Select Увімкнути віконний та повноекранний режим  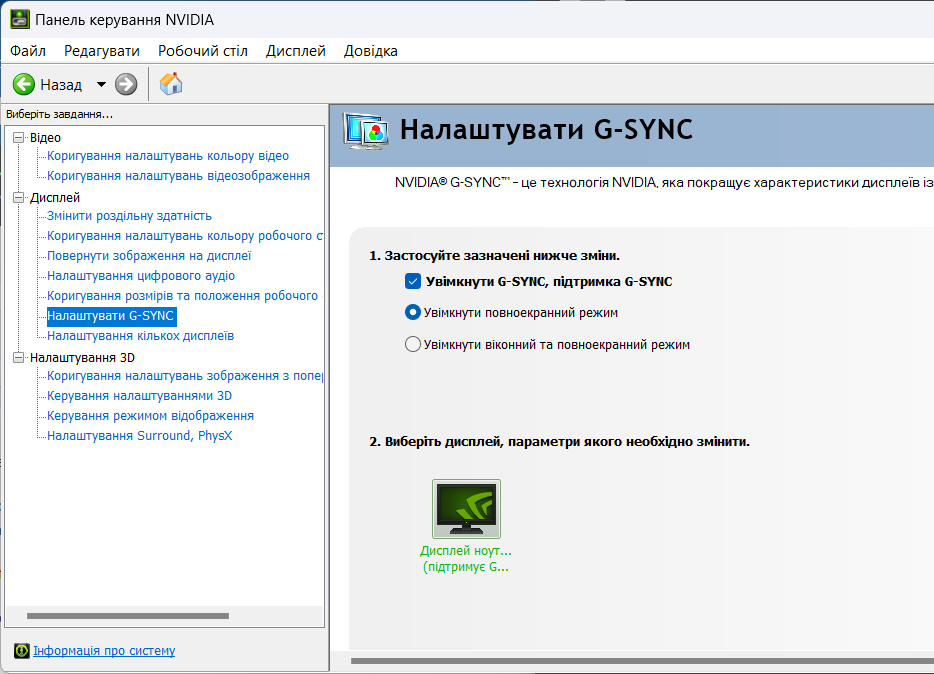pyautogui.click(x=413, y=345)
